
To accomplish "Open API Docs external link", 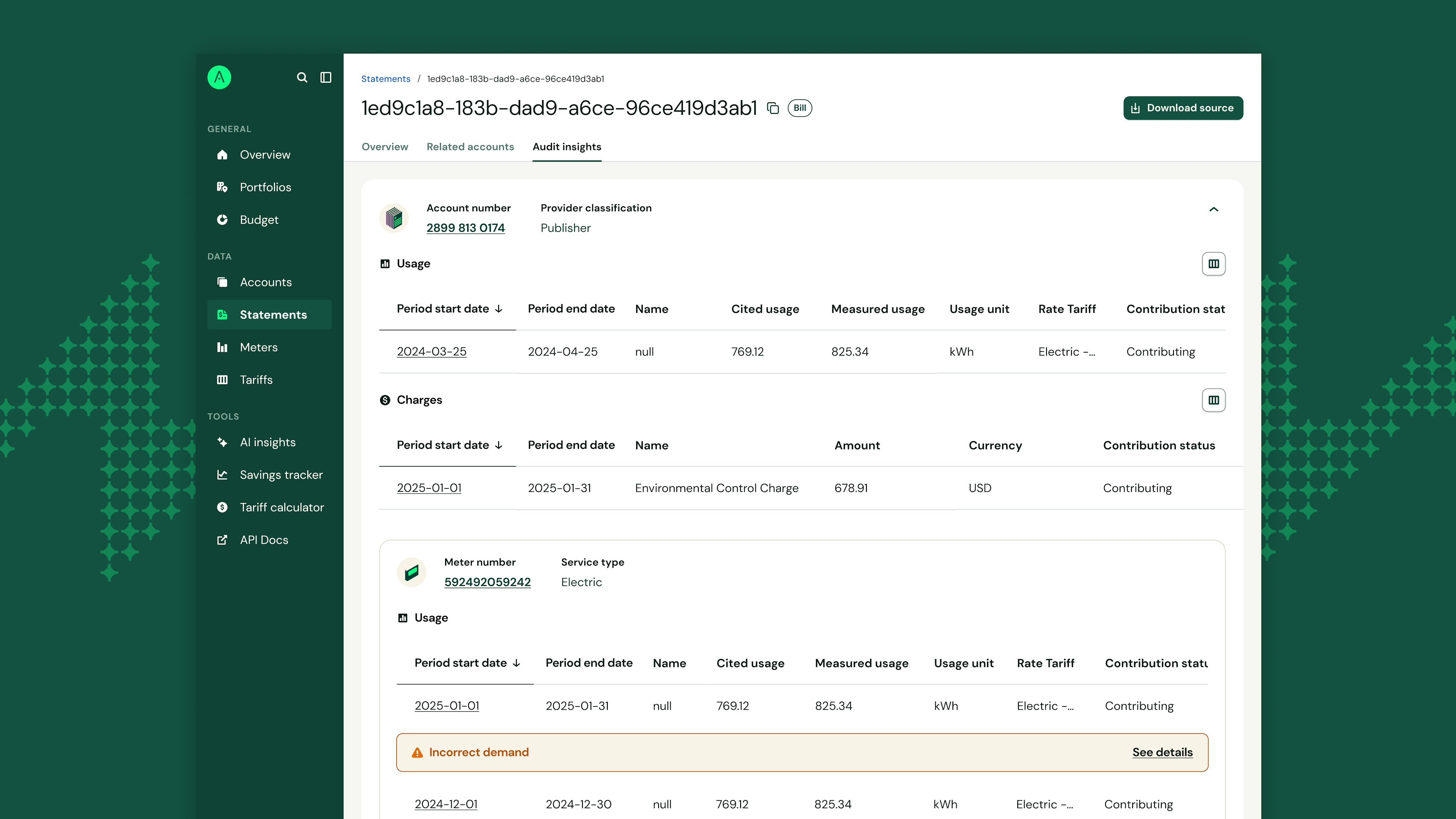I will tap(264, 540).
